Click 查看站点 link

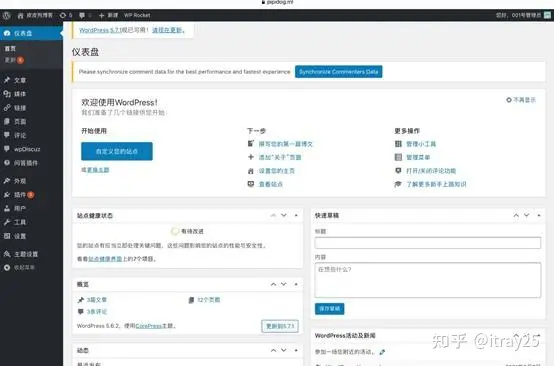coord(271,184)
